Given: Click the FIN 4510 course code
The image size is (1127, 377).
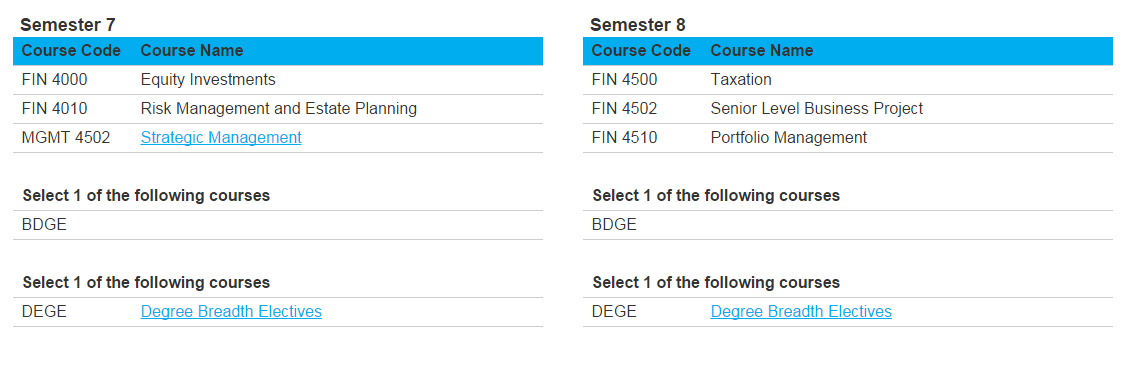Looking at the screenshot, I should [625, 138].
